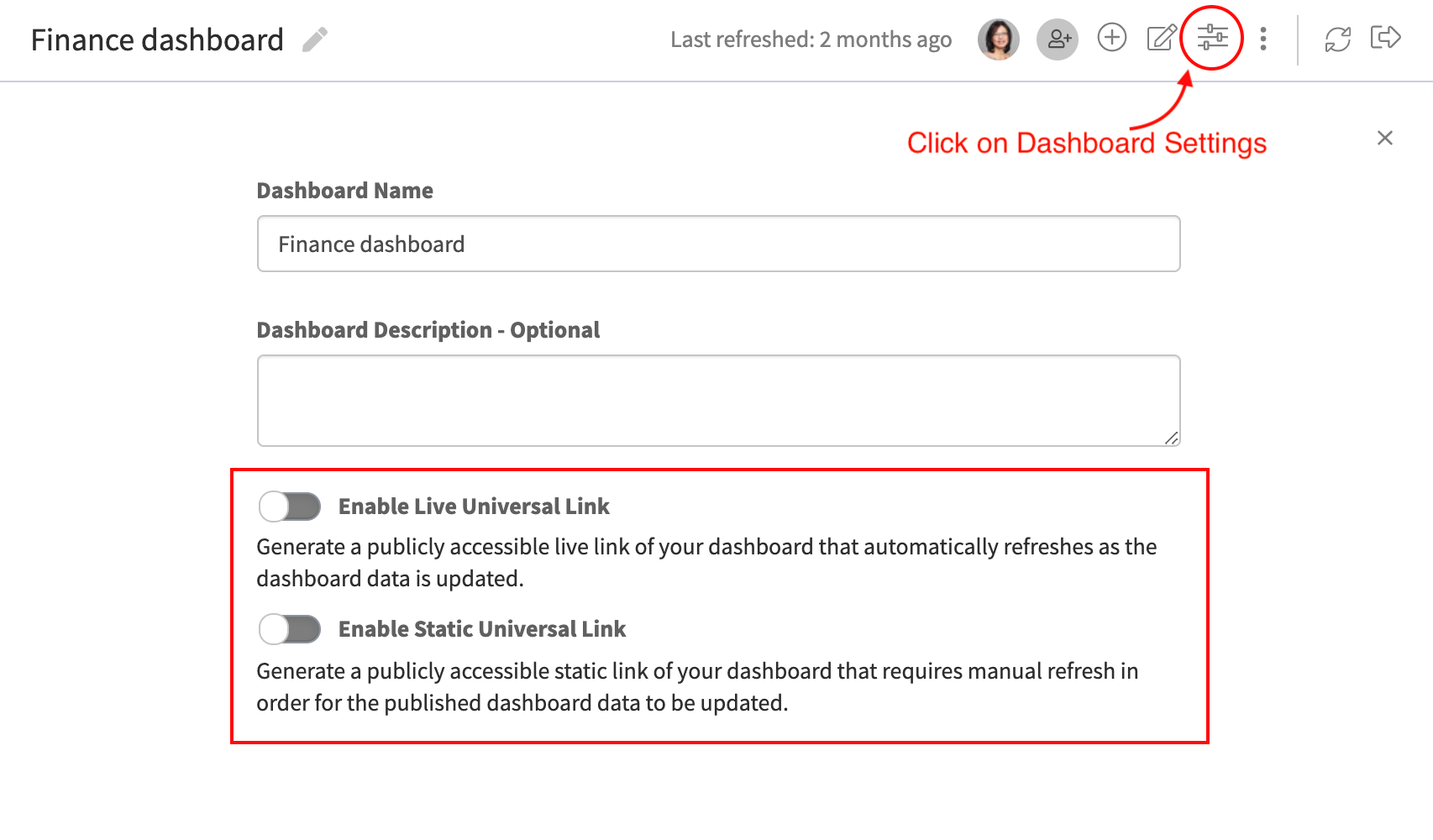Toggle Enable Static Universal Link switch

tap(290, 629)
